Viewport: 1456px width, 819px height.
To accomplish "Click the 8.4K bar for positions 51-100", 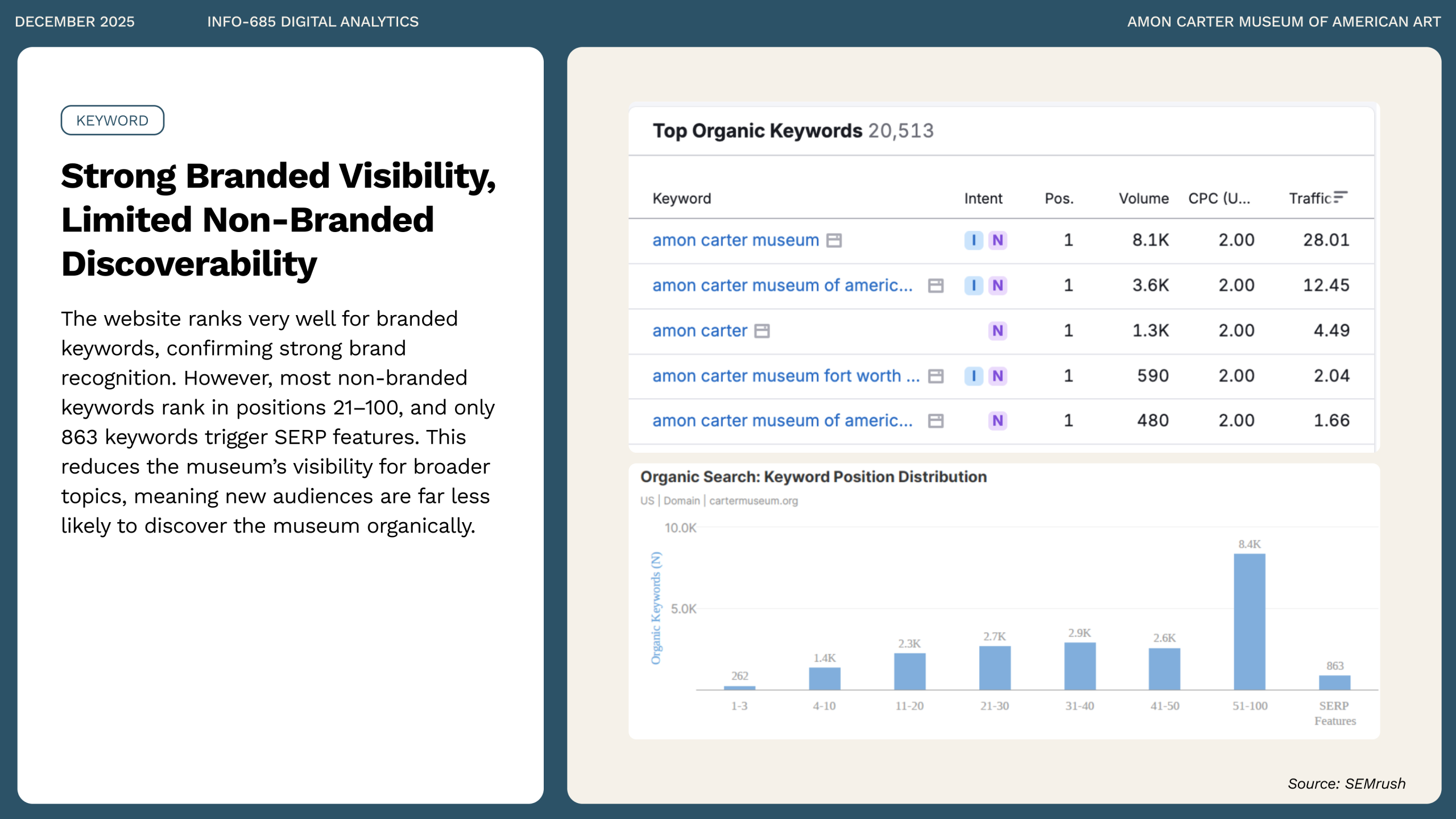I will point(1249,621).
